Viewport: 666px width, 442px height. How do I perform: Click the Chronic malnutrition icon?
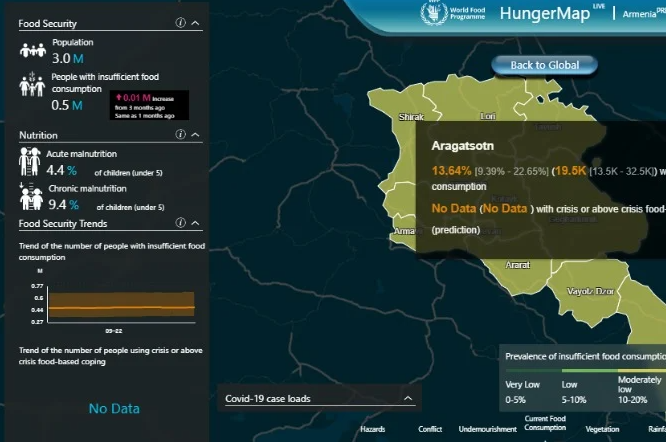30,195
